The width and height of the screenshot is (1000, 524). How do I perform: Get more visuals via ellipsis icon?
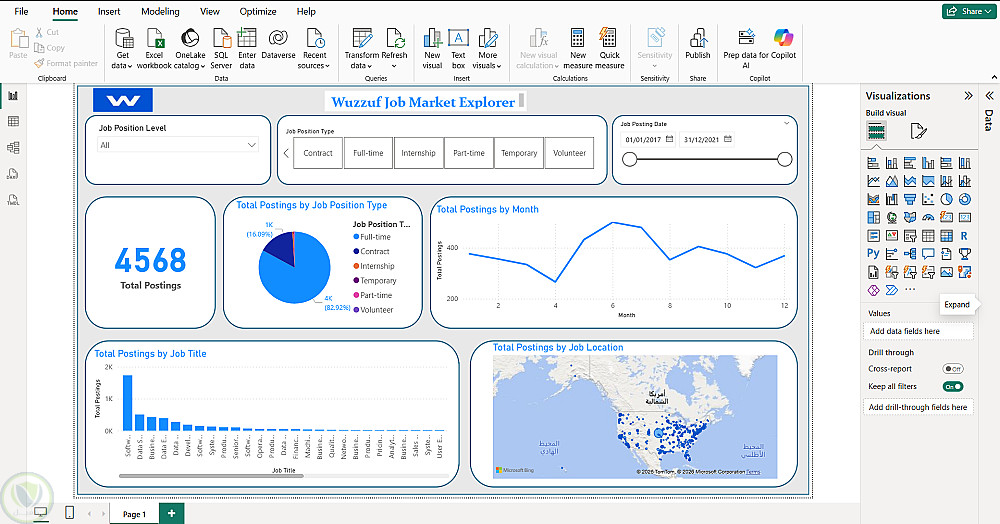(x=910, y=290)
